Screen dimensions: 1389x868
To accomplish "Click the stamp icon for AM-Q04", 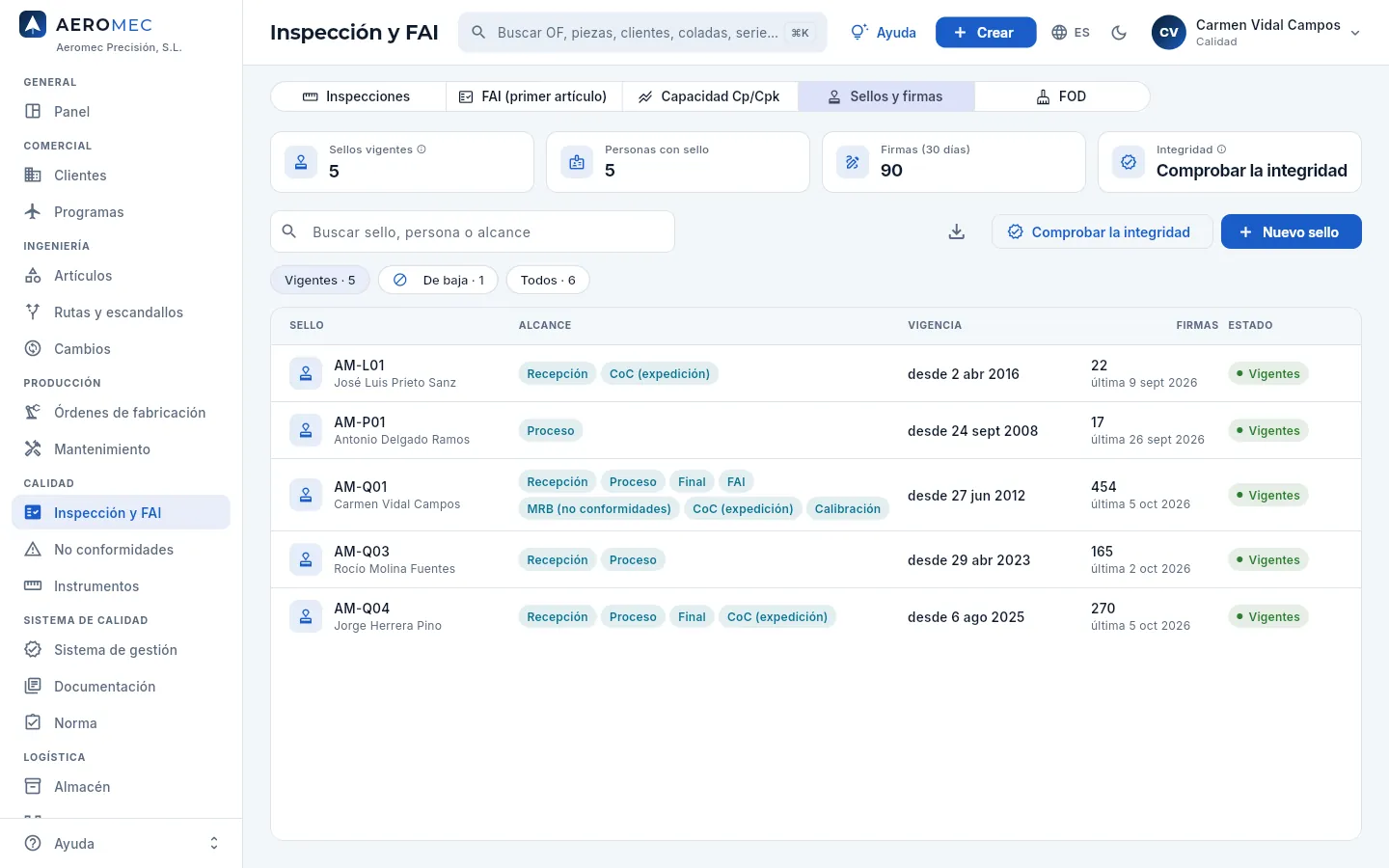I will click(306, 617).
